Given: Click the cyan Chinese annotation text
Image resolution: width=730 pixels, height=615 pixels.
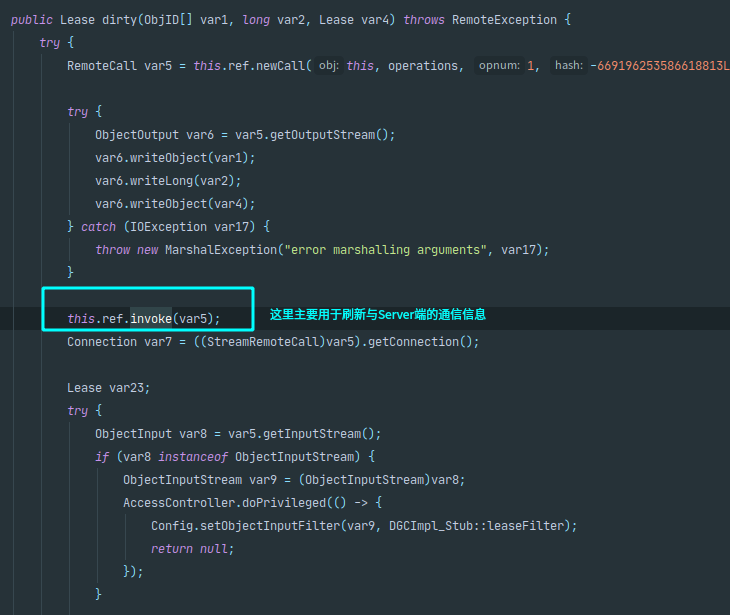Looking at the screenshot, I should coord(378,315).
